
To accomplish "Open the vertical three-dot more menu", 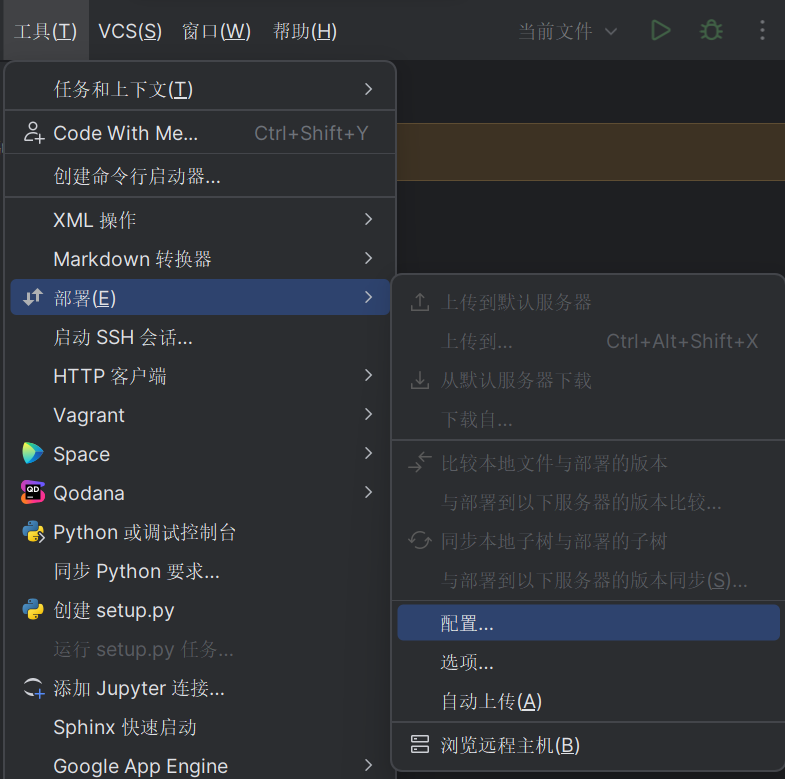I will pos(762,31).
